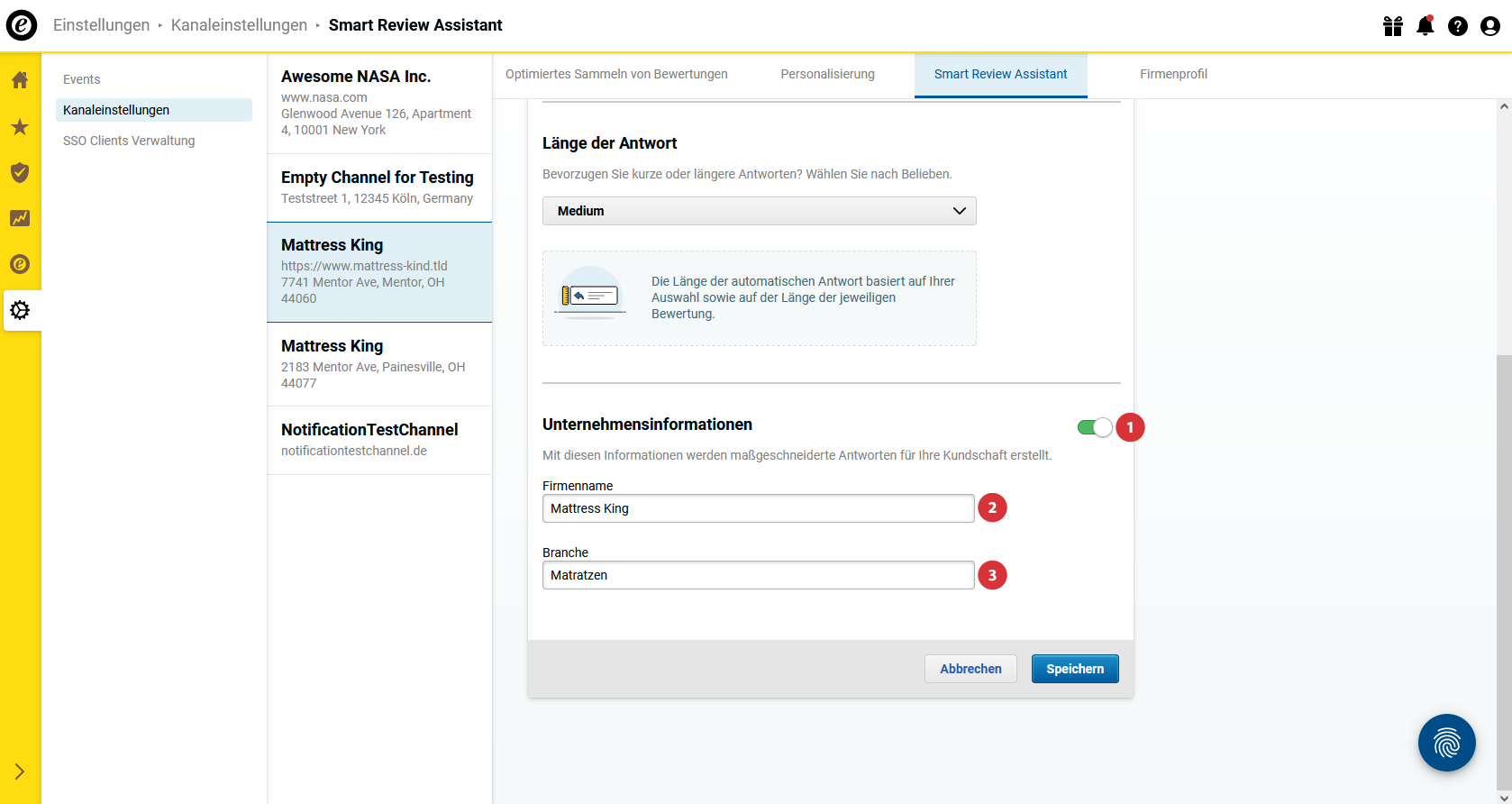Switch to the Personalisierung tab
1512x804 pixels.
(827, 74)
